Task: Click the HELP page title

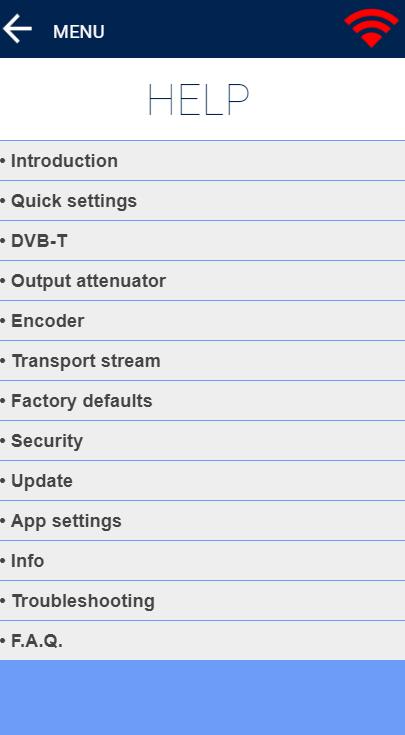Action: (x=198, y=99)
